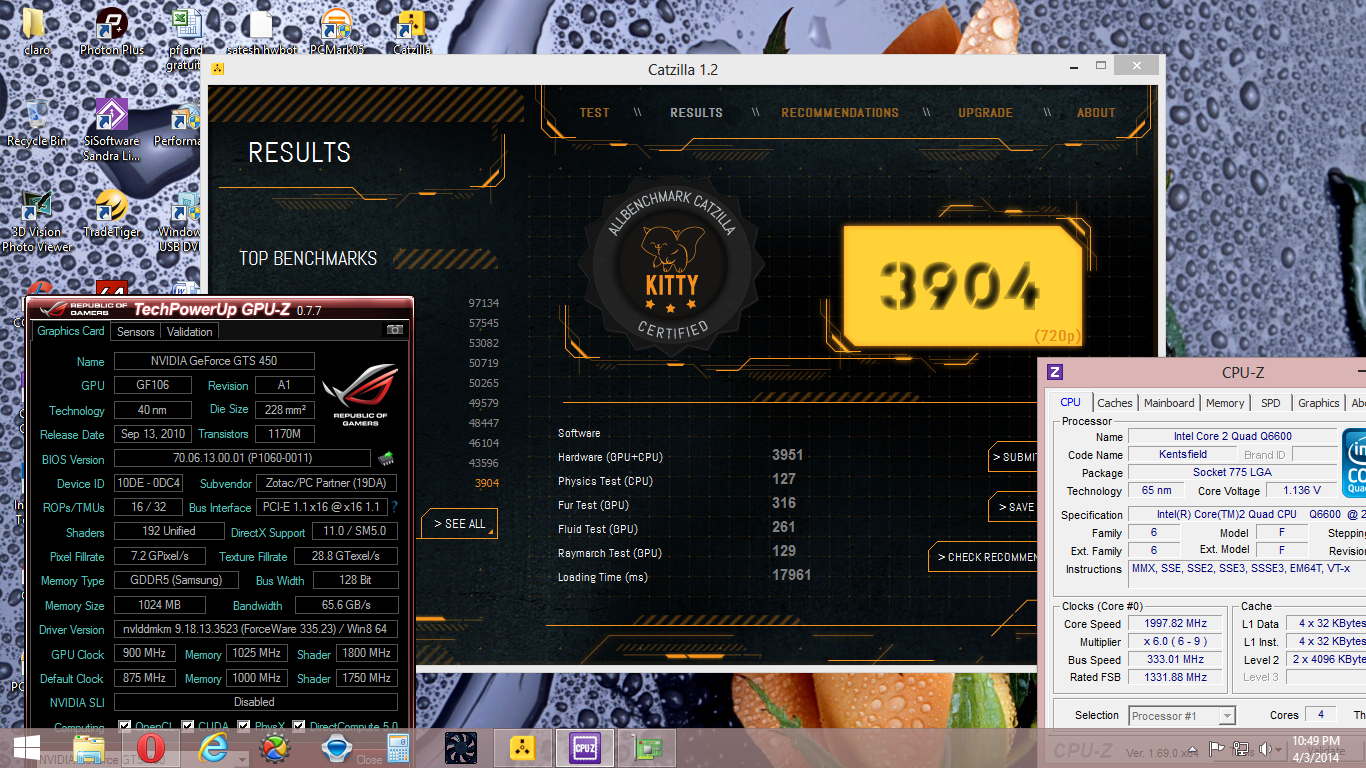Open the RECOMMENDATIONS menu in Catzilla
This screenshot has width=1366, height=768.
pos(840,113)
